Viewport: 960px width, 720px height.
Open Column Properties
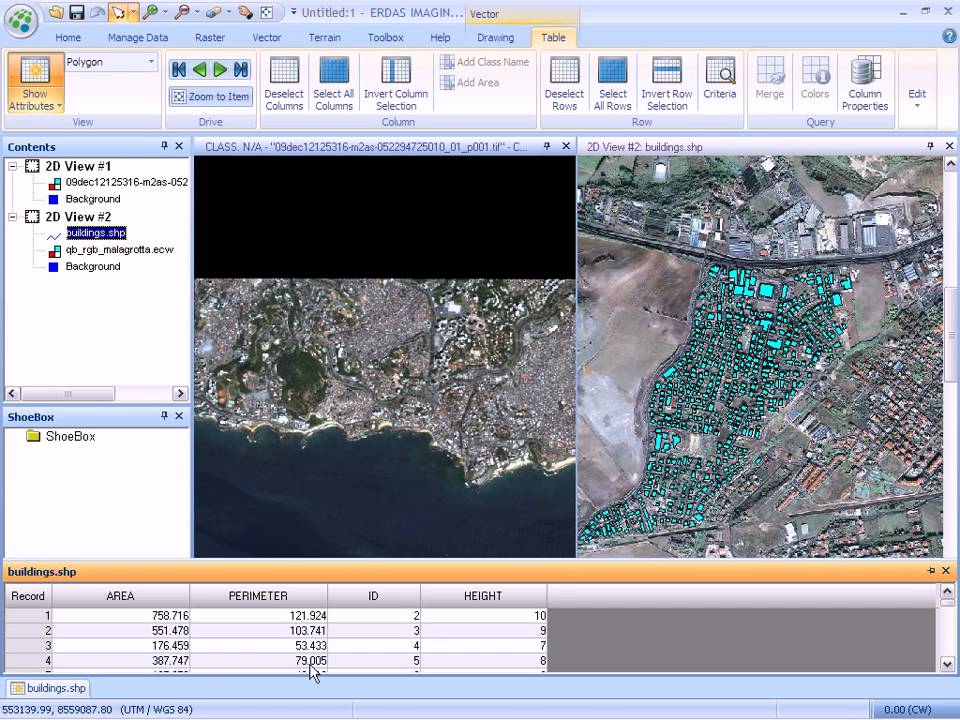point(865,83)
